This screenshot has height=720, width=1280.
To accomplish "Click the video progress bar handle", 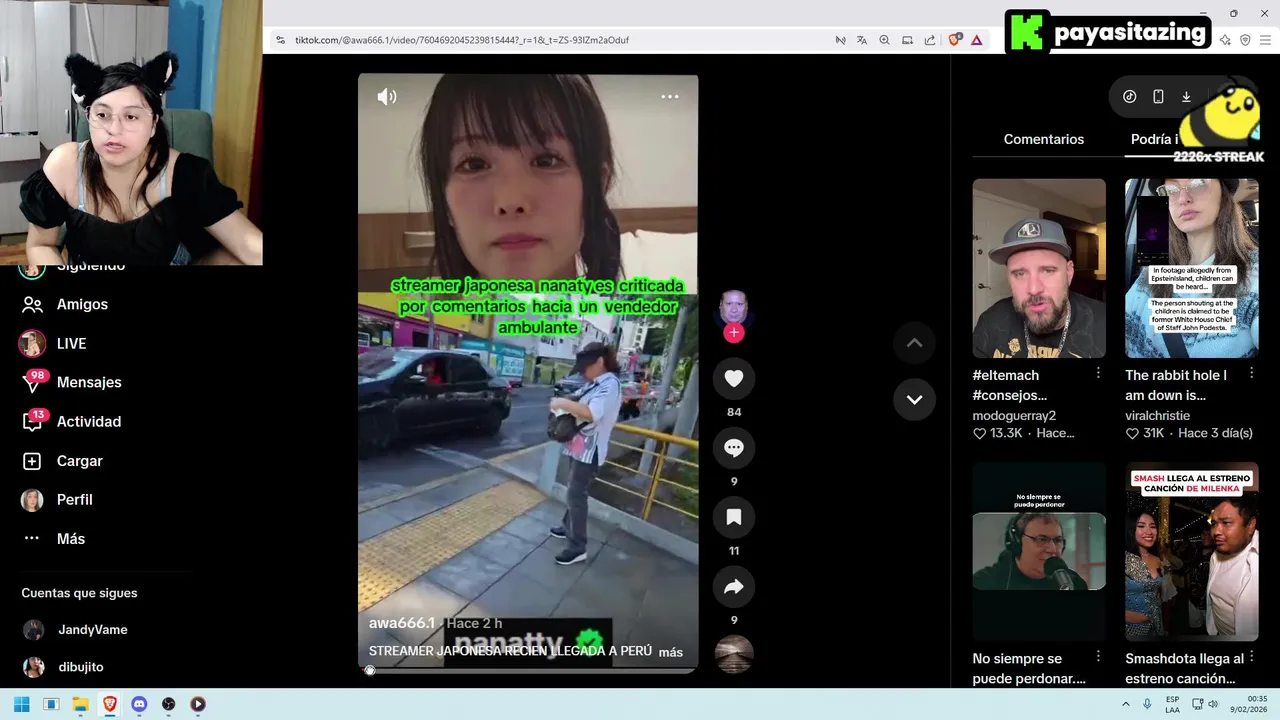I will (370, 670).
